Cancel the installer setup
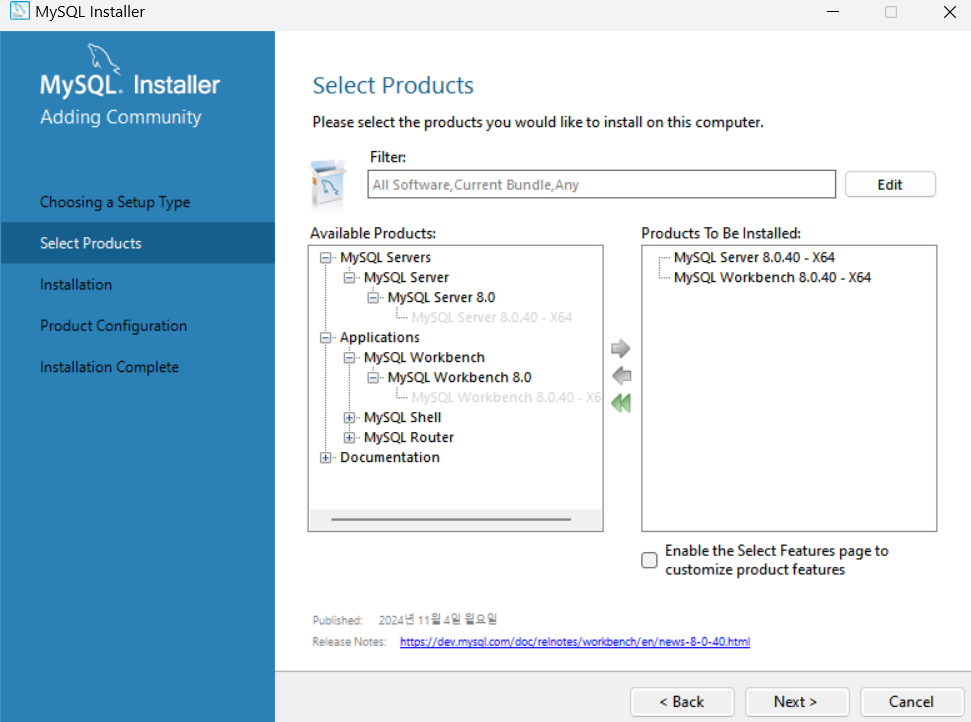 tap(911, 702)
